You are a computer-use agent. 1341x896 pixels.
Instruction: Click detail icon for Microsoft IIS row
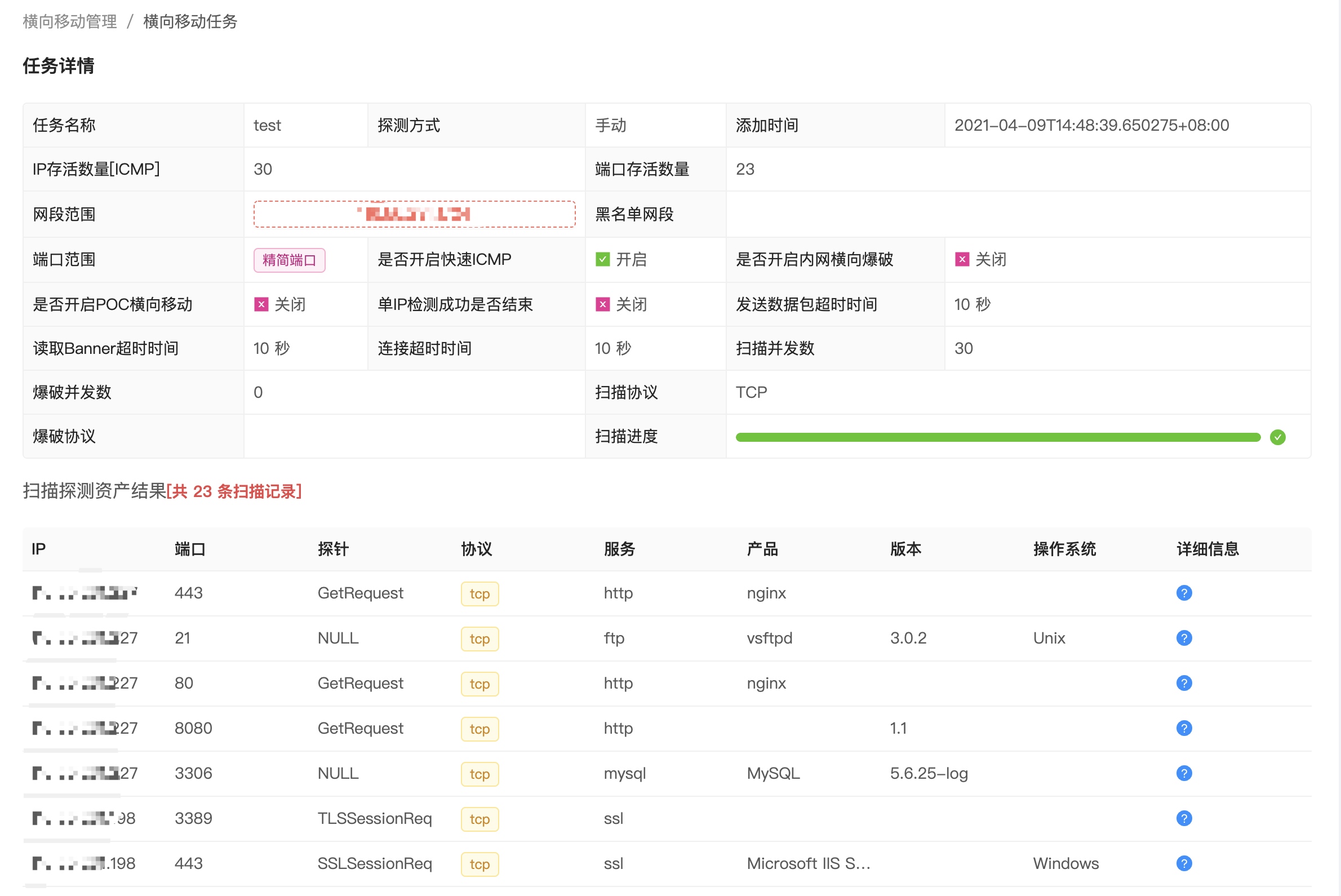[1184, 863]
